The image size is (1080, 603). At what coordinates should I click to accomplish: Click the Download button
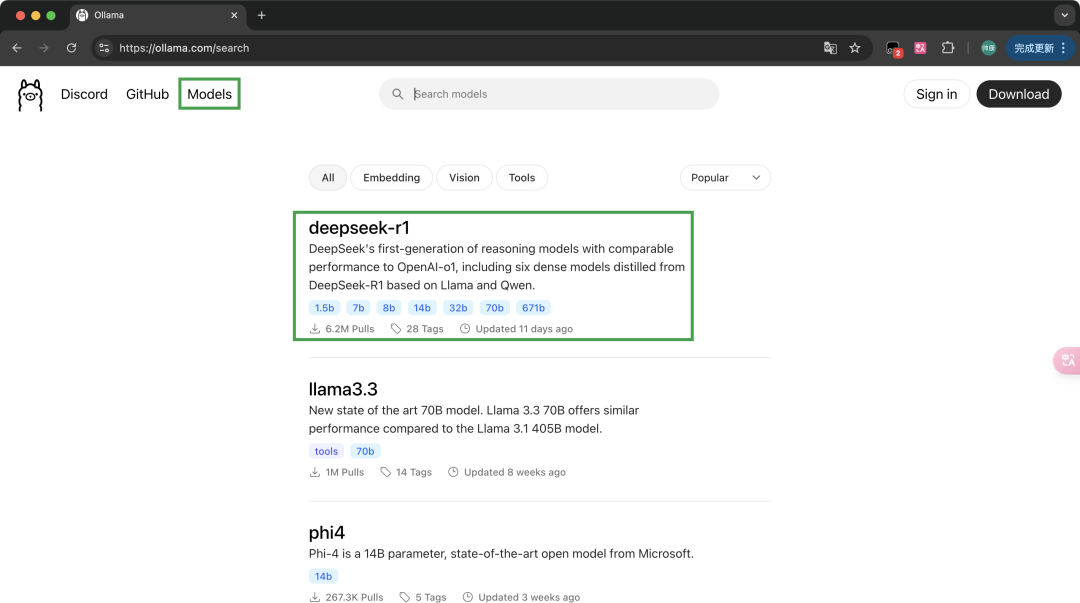1019,94
